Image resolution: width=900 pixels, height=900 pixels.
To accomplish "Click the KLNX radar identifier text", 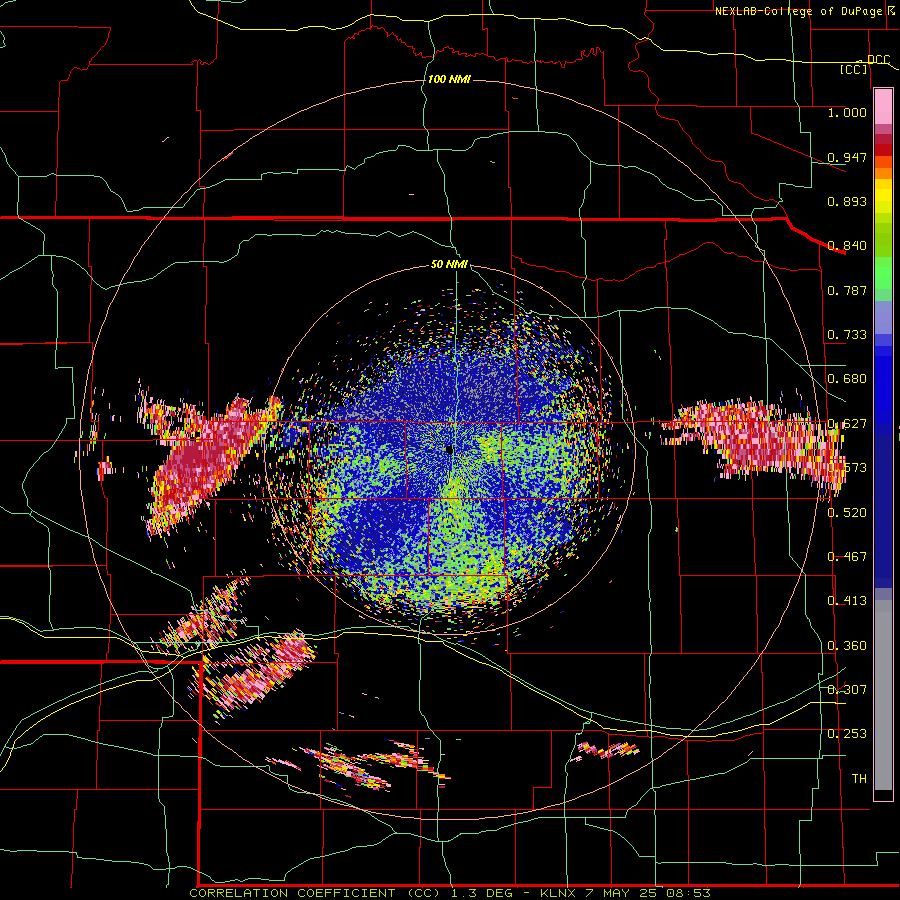I will (x=557, y=893).
